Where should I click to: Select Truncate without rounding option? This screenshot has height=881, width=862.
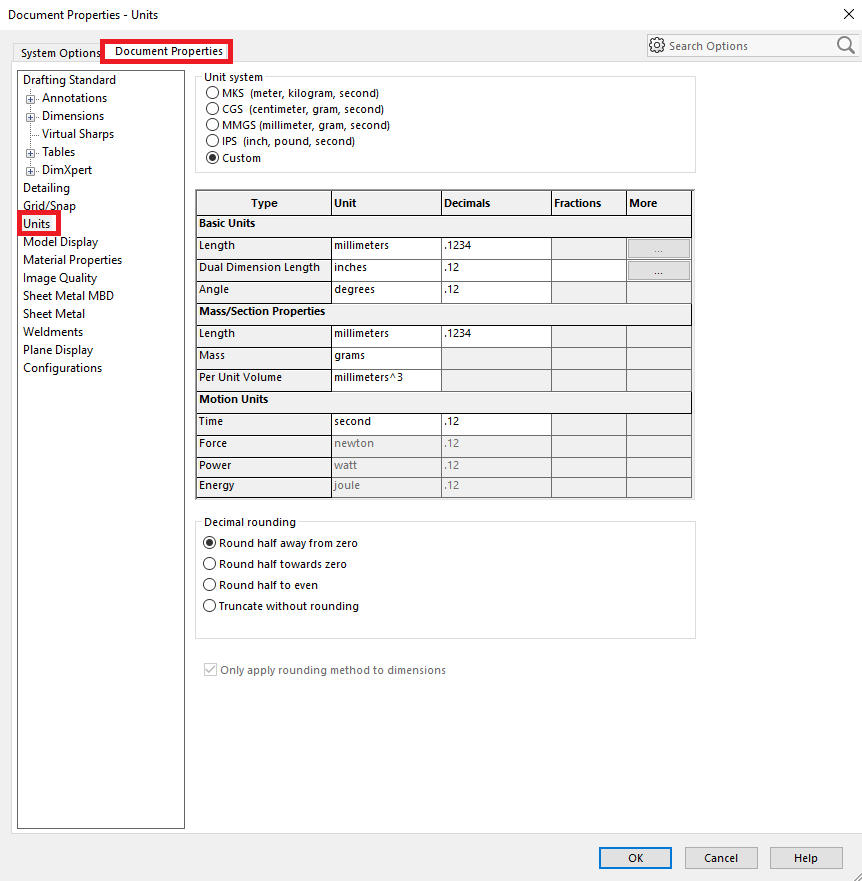[x=210, y=606]
